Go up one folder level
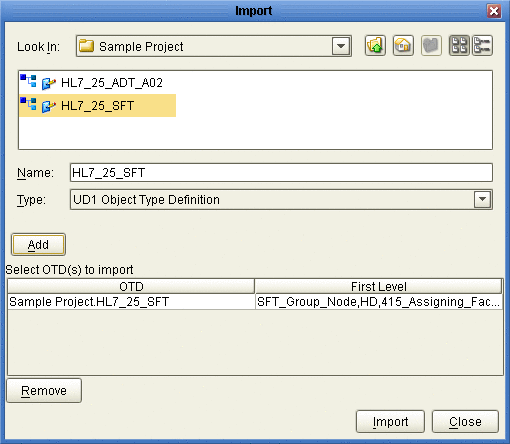This screenshot has height=444, width=510. click(375, 45)
